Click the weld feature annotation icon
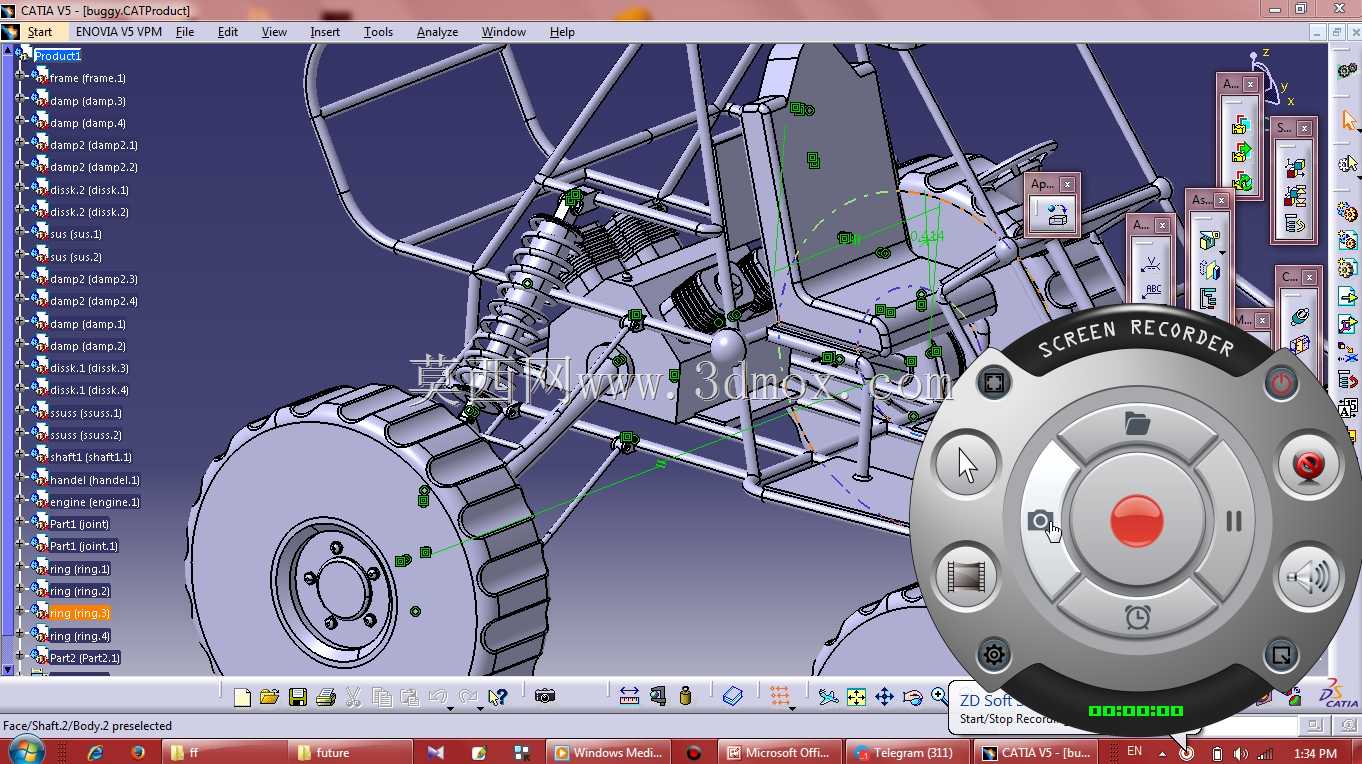 tap(1153, 263)
